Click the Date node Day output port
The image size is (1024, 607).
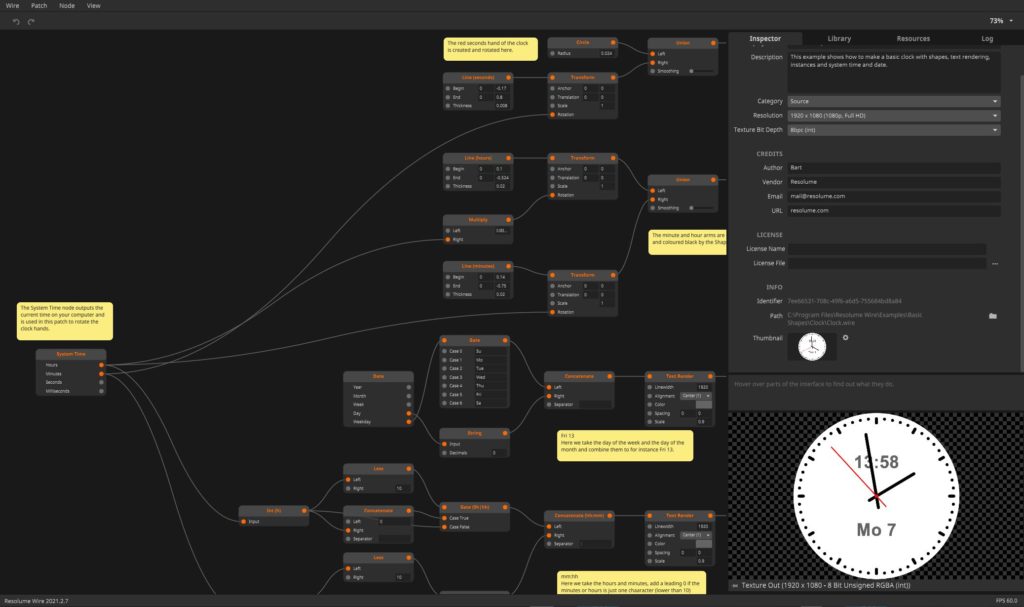409,413
